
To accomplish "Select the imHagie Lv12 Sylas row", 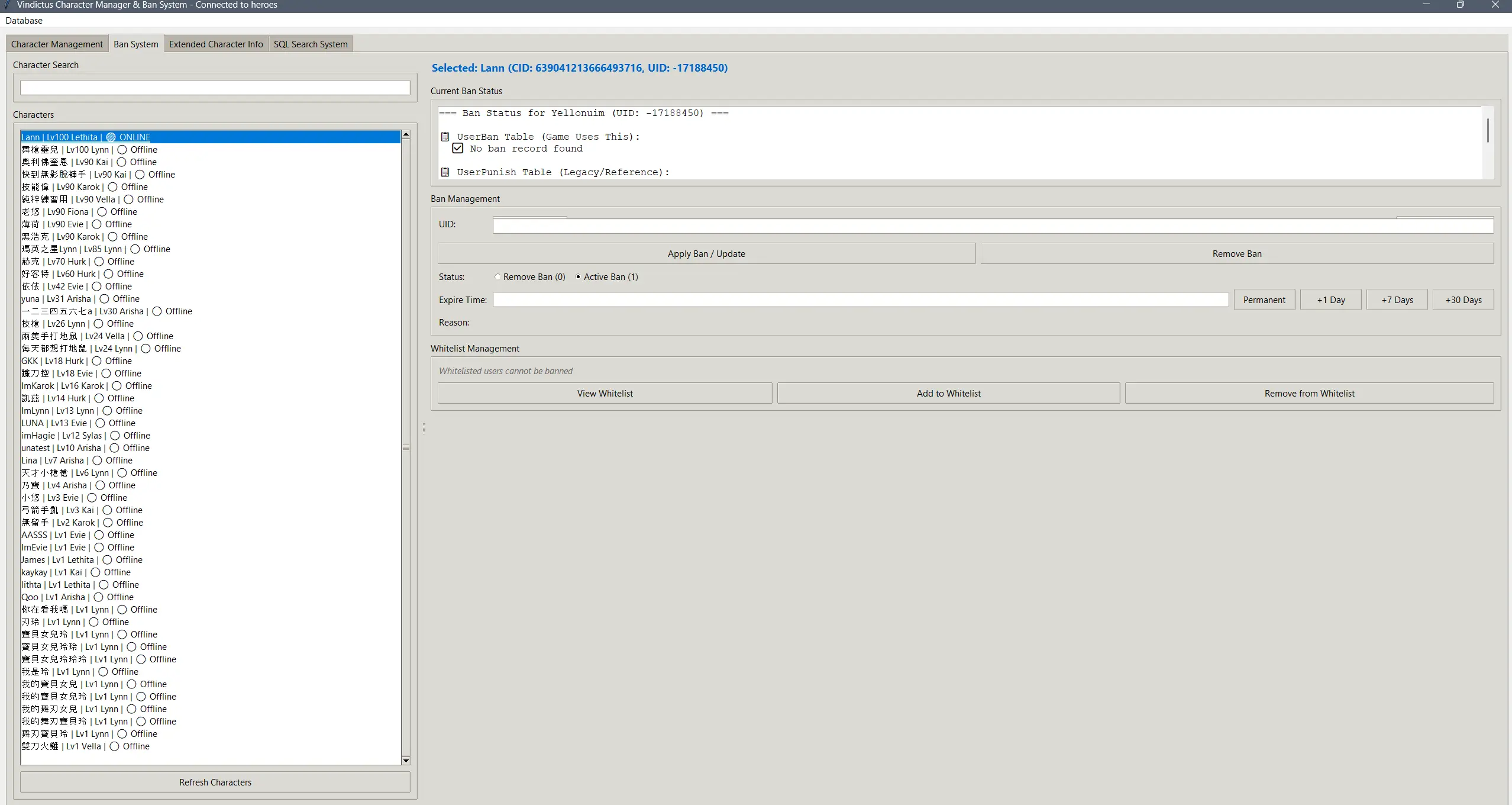I will click(x=210, y=435).
